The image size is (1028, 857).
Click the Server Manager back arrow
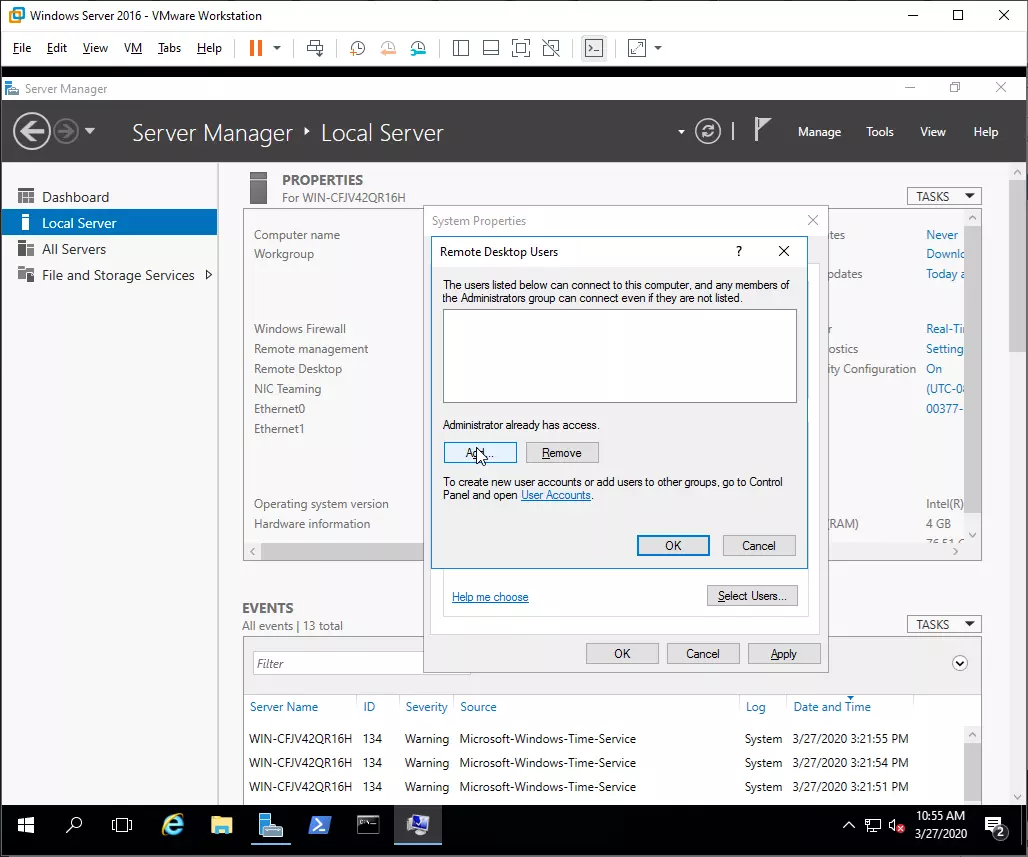click(31, 132)
